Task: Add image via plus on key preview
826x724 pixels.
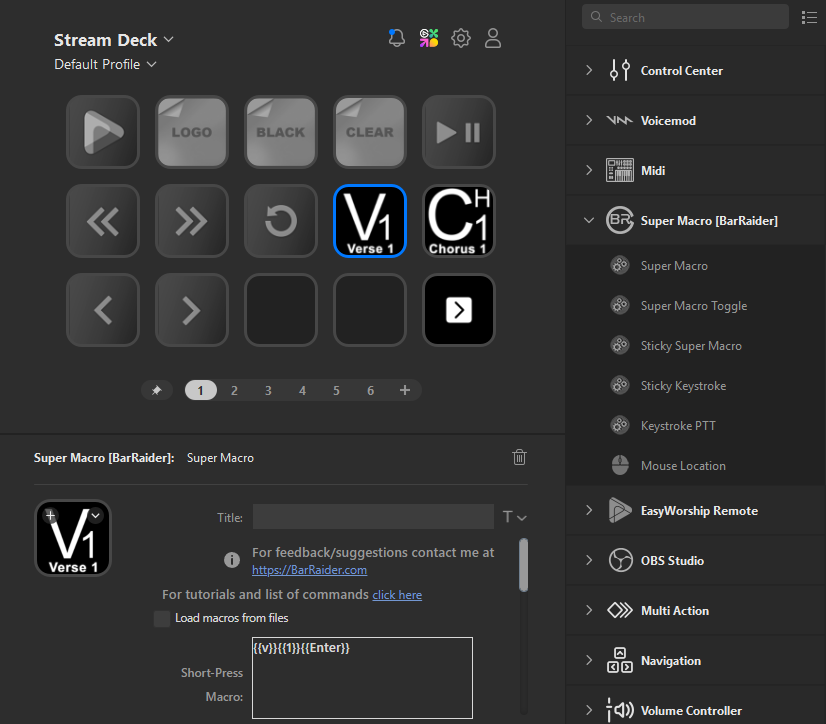Action: 51,515
